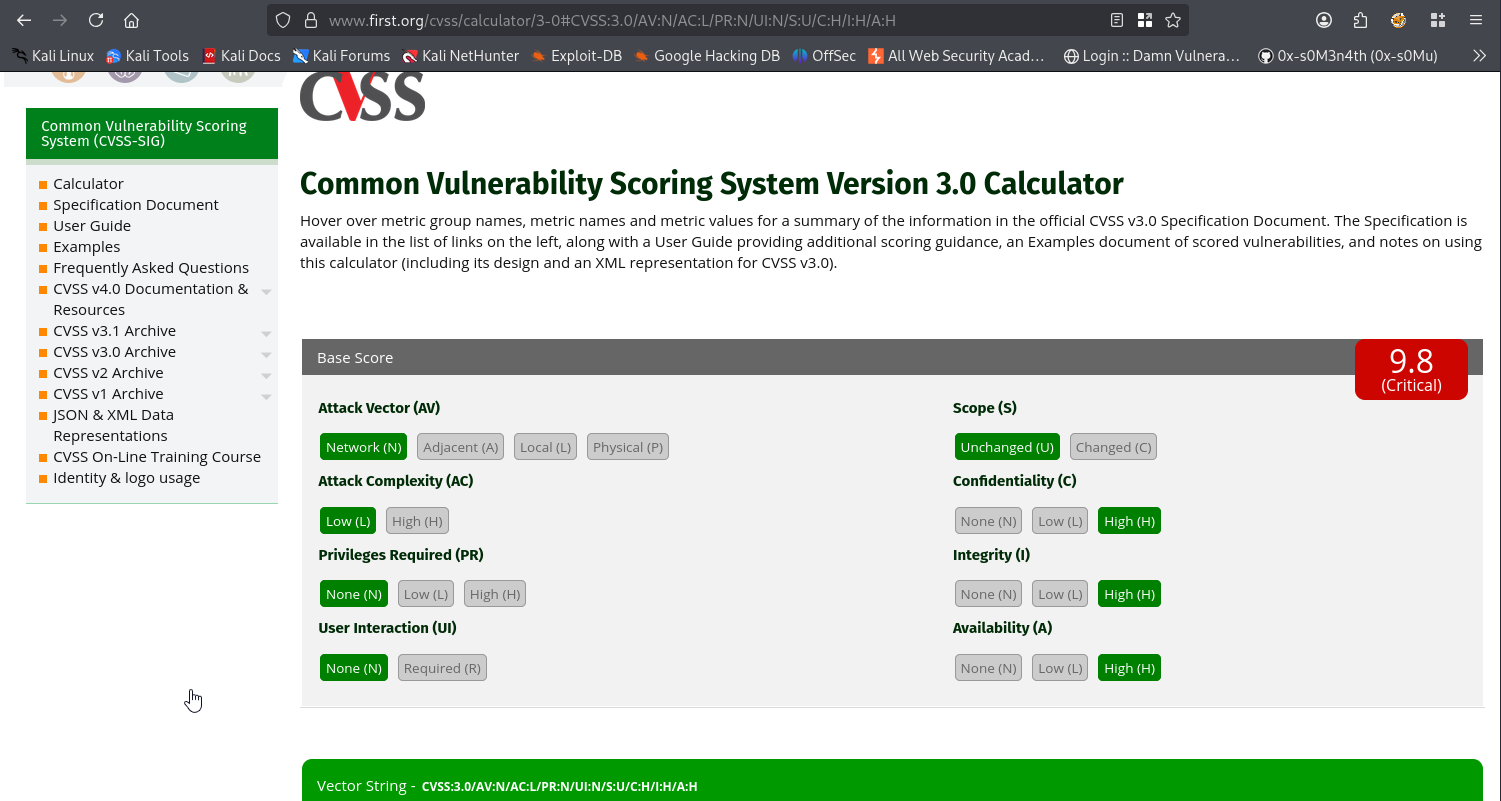
Task: Open the browser home page icon
Action: (x=131, y=20)
